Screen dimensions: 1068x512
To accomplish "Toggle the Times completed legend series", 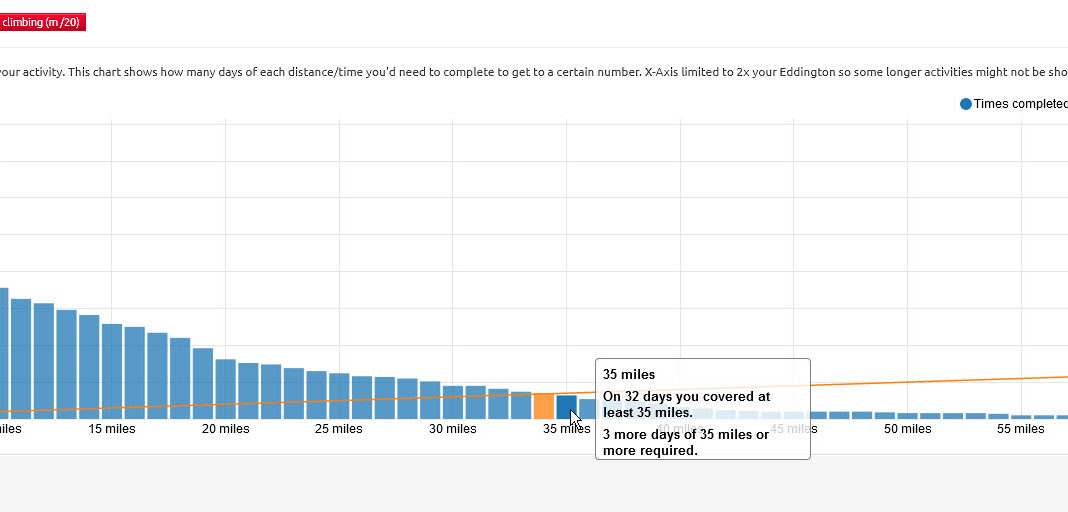I will (x=1020, y=104).
